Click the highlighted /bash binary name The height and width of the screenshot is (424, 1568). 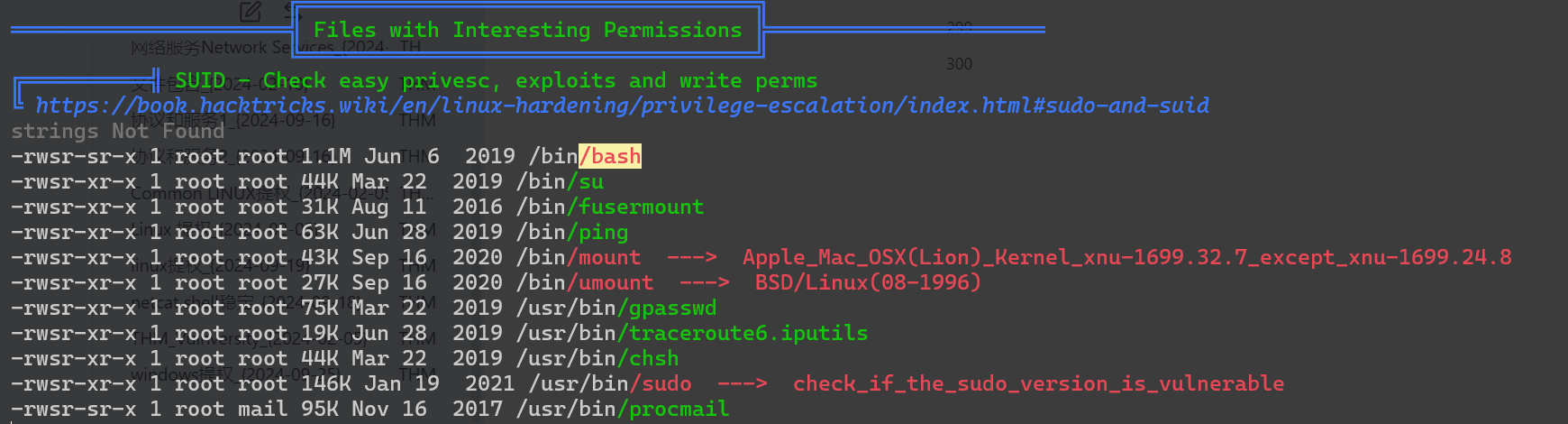tap(610, 156)
